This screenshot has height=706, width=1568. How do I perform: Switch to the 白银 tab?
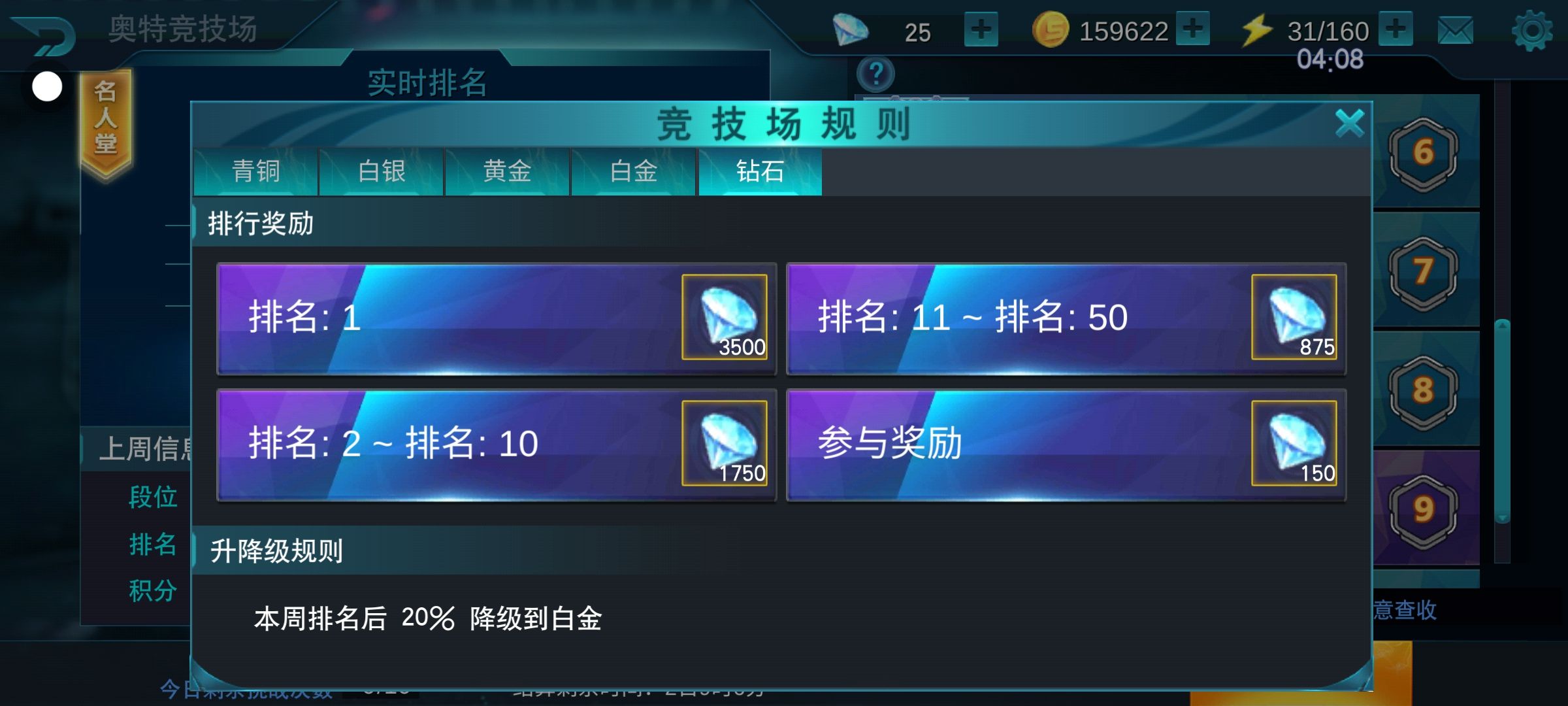pyautogui.click(x=382, y=172)
